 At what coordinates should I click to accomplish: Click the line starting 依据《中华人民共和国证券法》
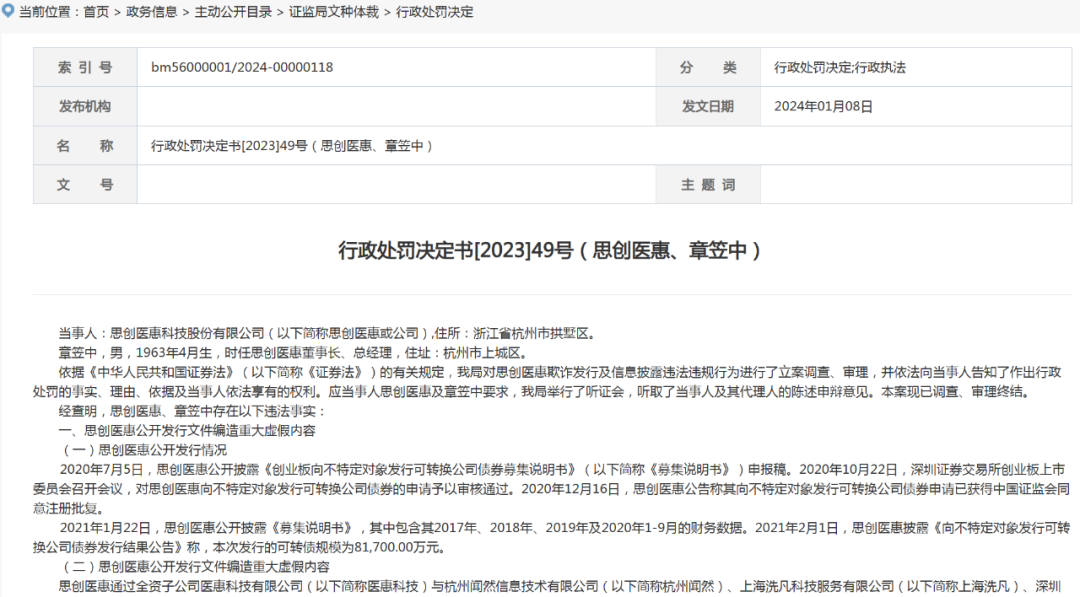560,373
